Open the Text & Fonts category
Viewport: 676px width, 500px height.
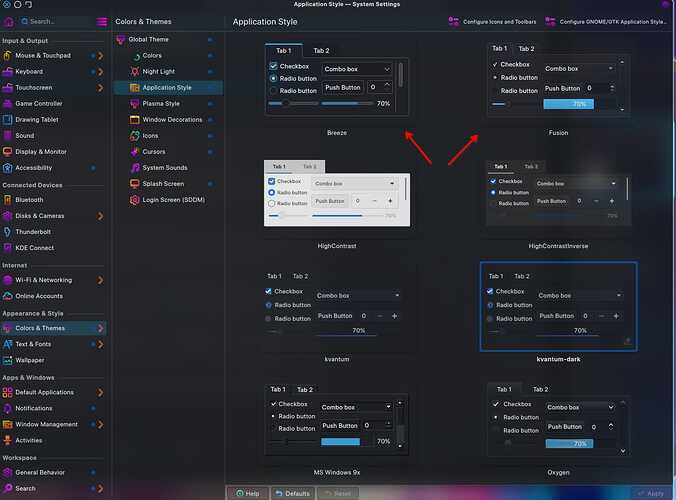coord(53,344)
